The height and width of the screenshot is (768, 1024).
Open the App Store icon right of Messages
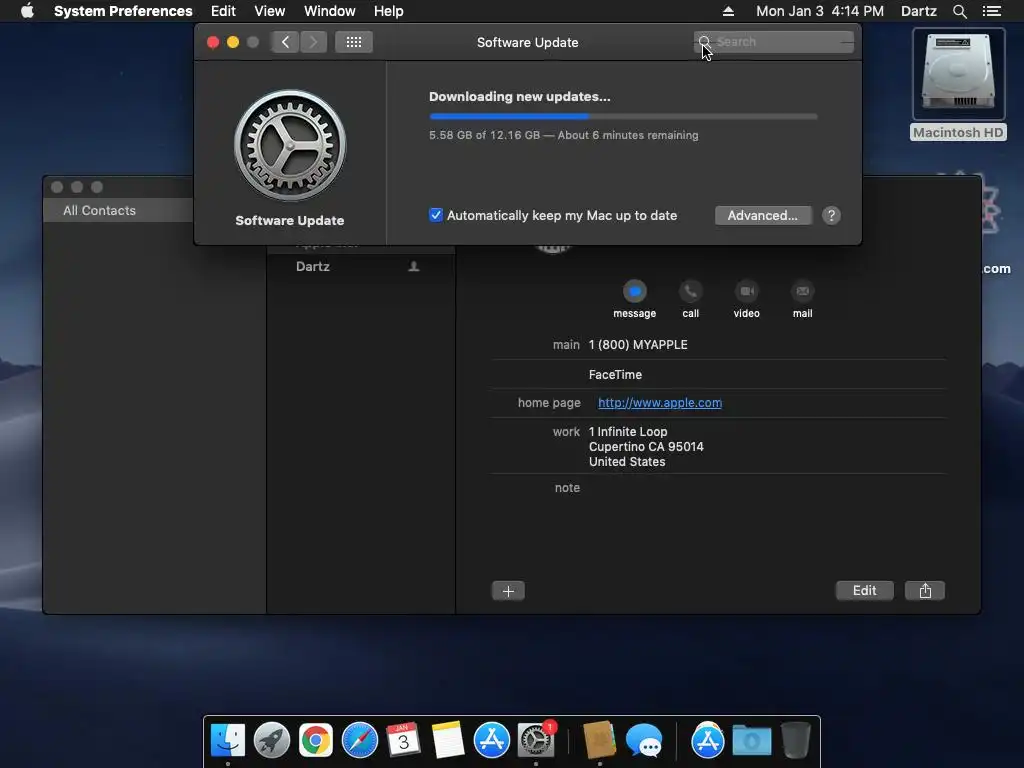pyautogui.click(x=707, y=741)
